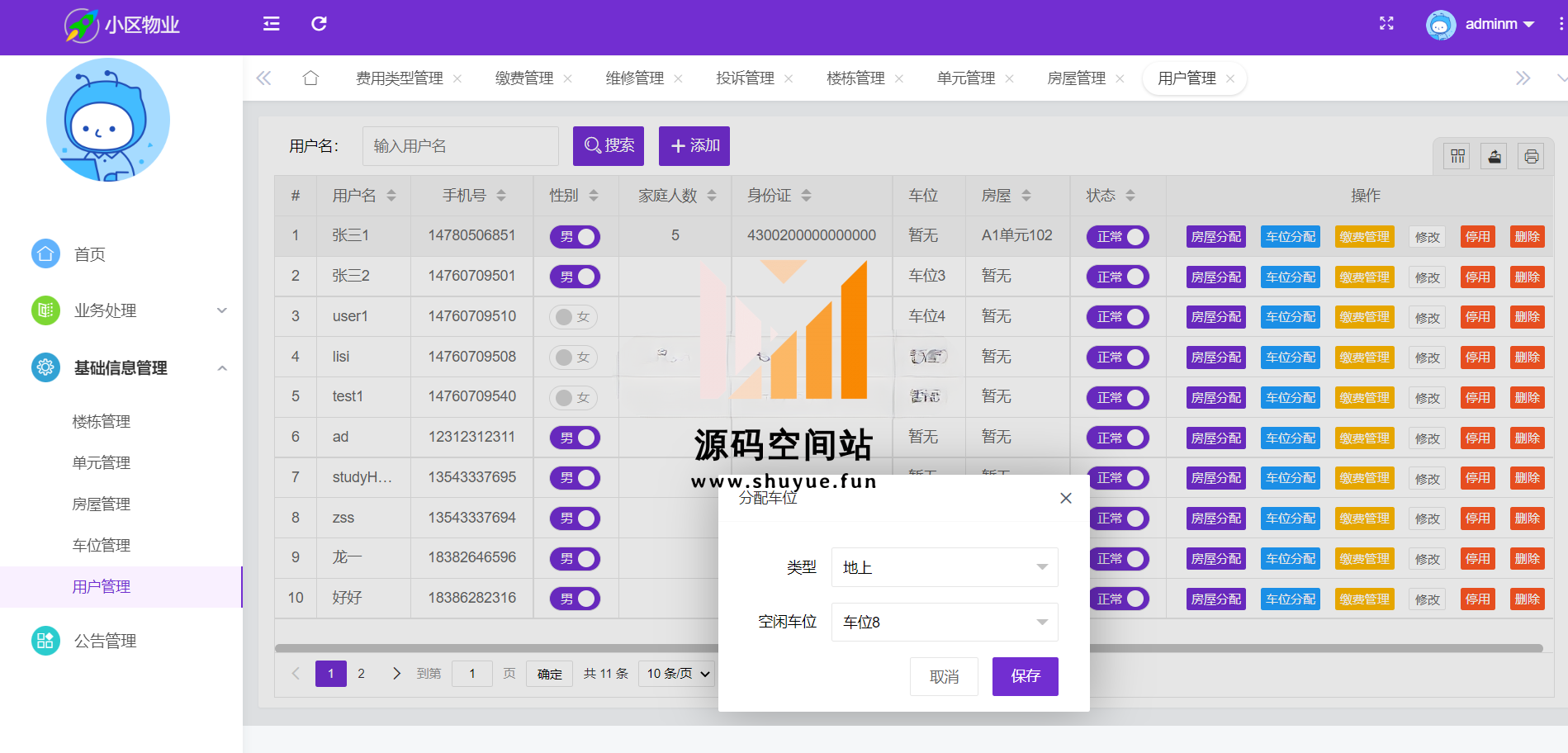This screenshot has width=1568, height=753.
Task: Switch to 房屋管理 tab
Action: [1077, 78]
